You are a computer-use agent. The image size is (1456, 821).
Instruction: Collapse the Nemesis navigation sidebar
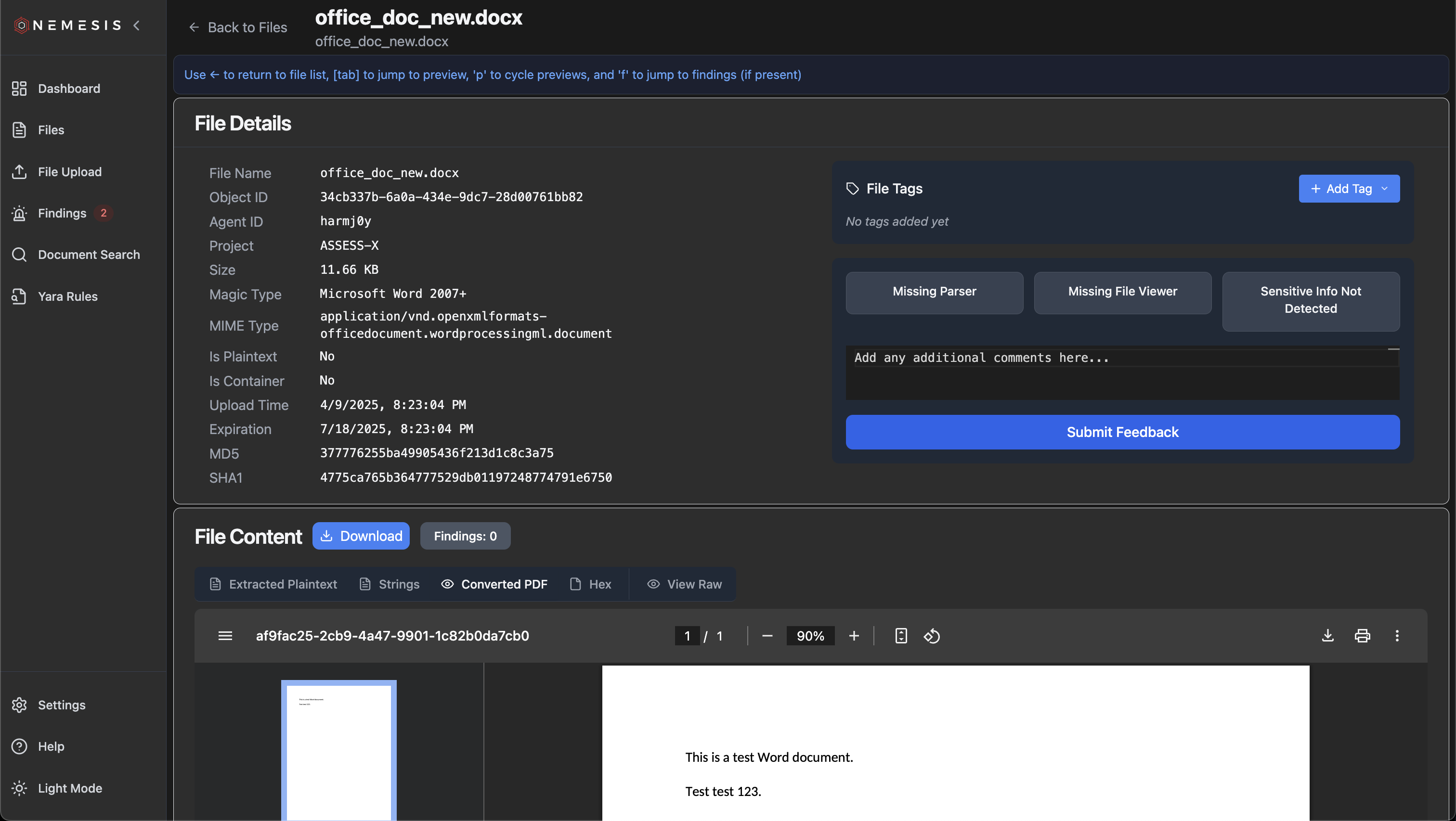tap(137, 26)
